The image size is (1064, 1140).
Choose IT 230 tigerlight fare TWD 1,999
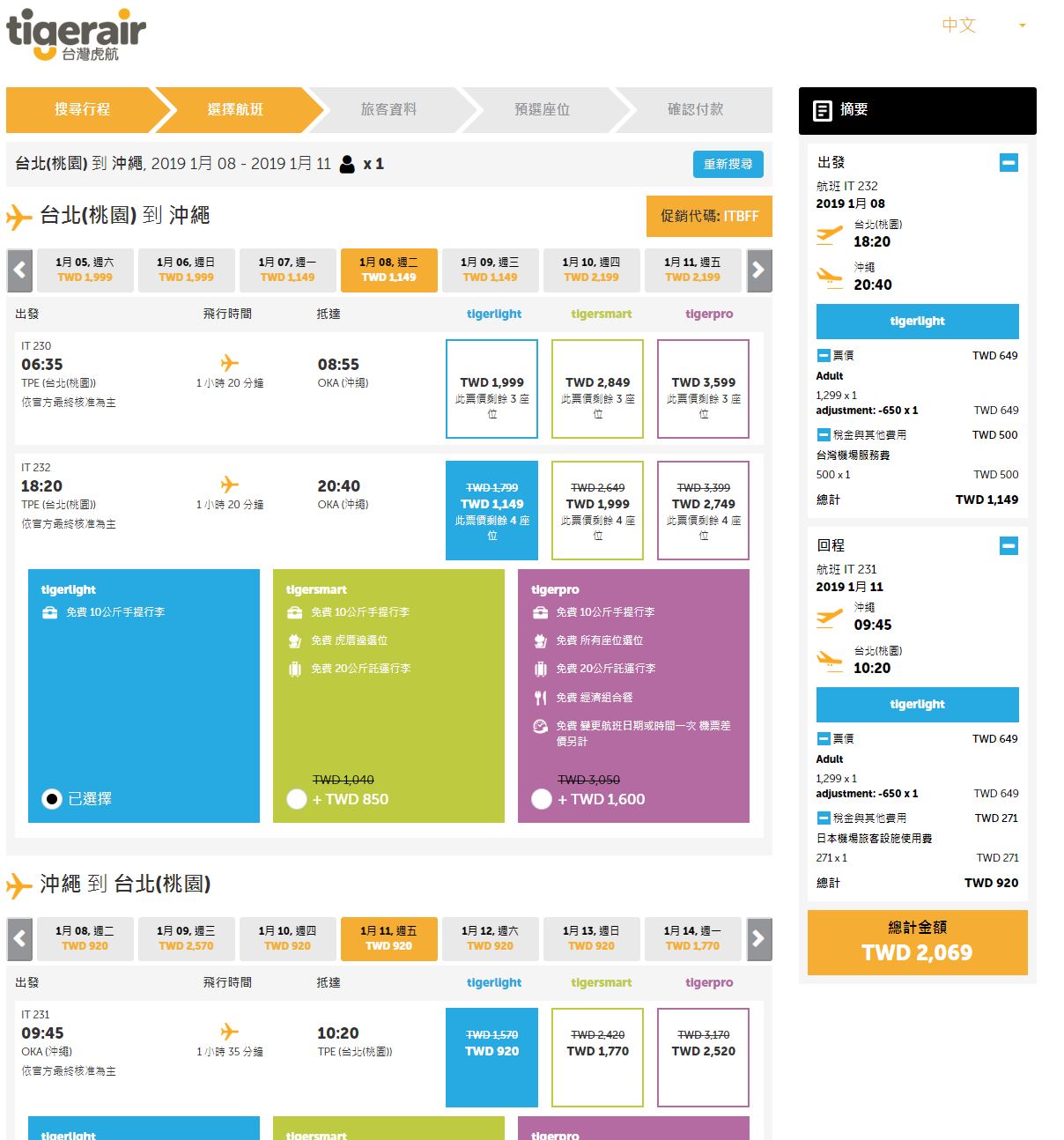click(491, 389)
